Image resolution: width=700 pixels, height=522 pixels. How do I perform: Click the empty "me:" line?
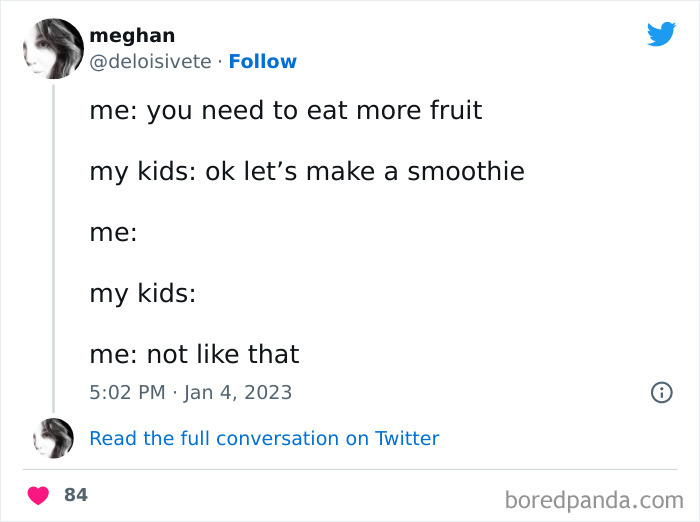pyautogui.click(x=113, y=232)
